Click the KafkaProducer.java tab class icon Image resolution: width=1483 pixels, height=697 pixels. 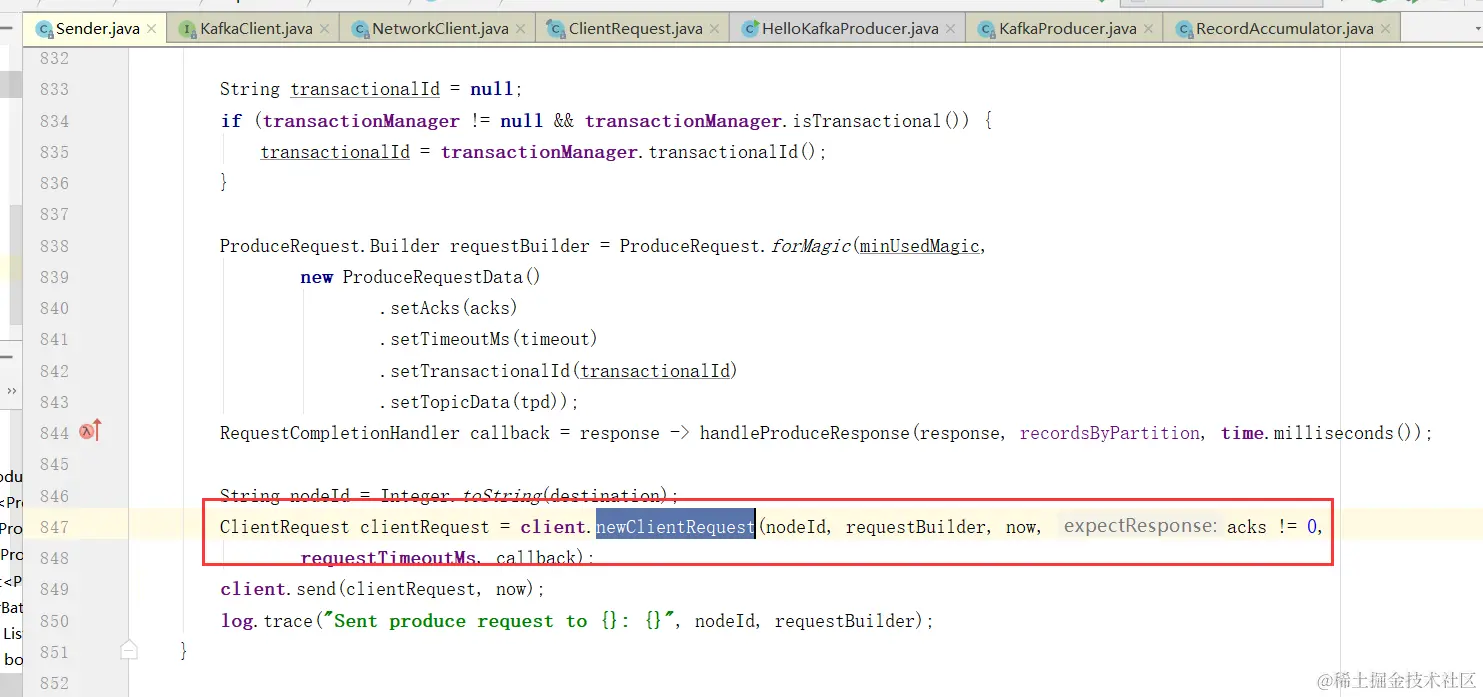click(x=987, y=29)
